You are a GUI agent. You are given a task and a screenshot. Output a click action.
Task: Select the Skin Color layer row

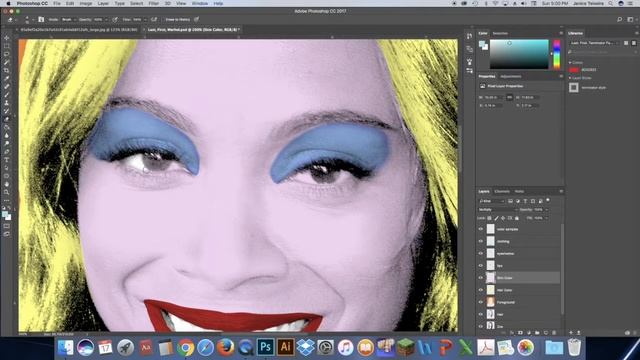tap(519, 278)
